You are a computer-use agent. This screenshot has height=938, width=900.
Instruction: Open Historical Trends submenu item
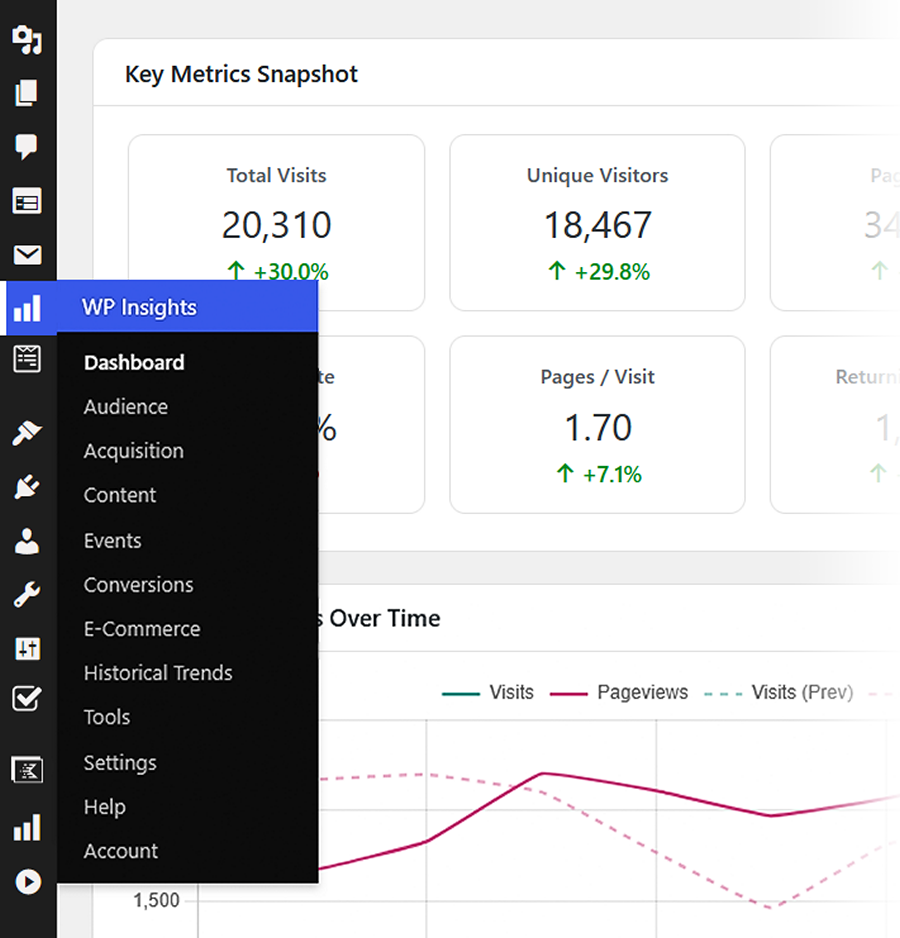tap(158, 674)
